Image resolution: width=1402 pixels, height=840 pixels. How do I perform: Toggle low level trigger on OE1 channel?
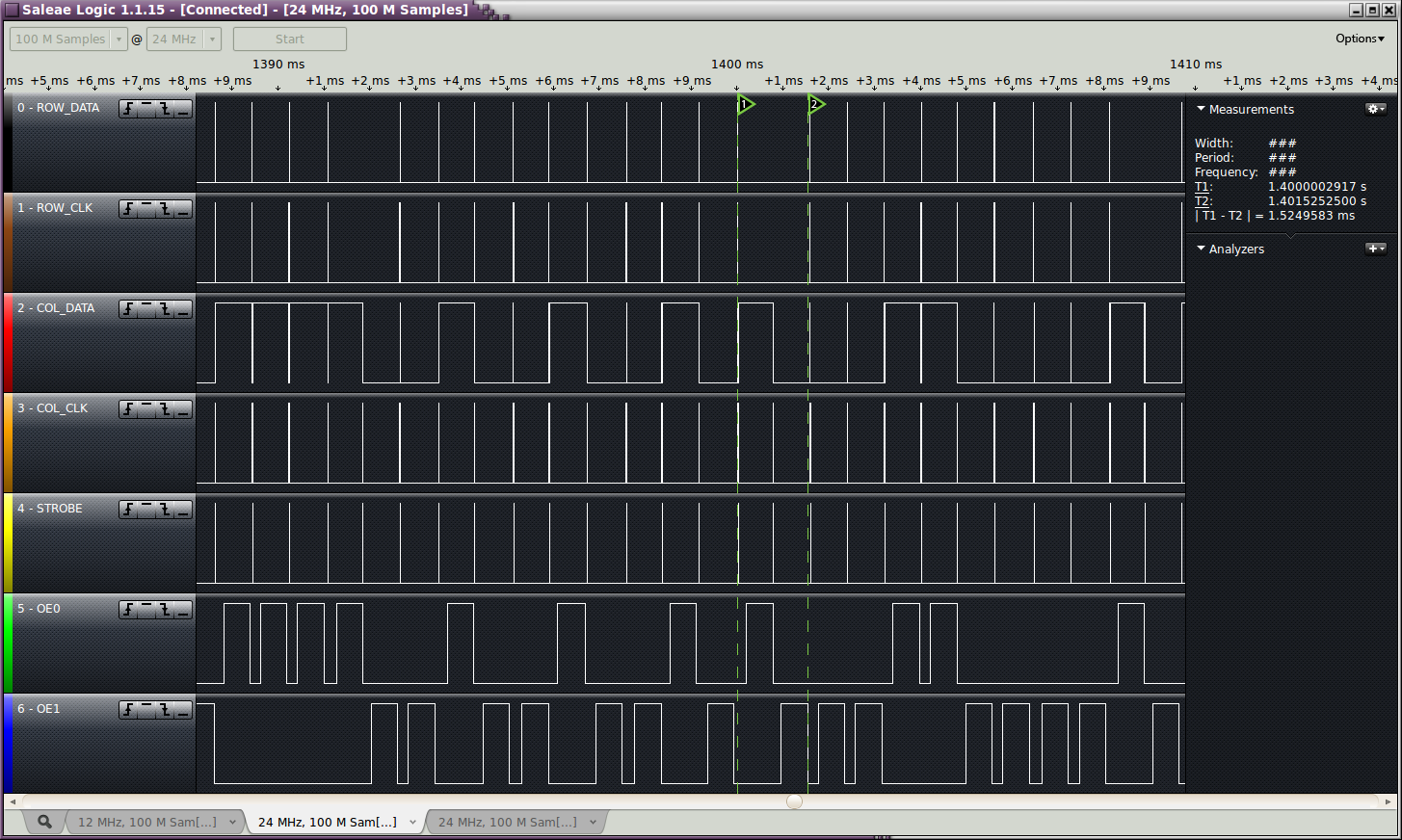coord(183,710)
